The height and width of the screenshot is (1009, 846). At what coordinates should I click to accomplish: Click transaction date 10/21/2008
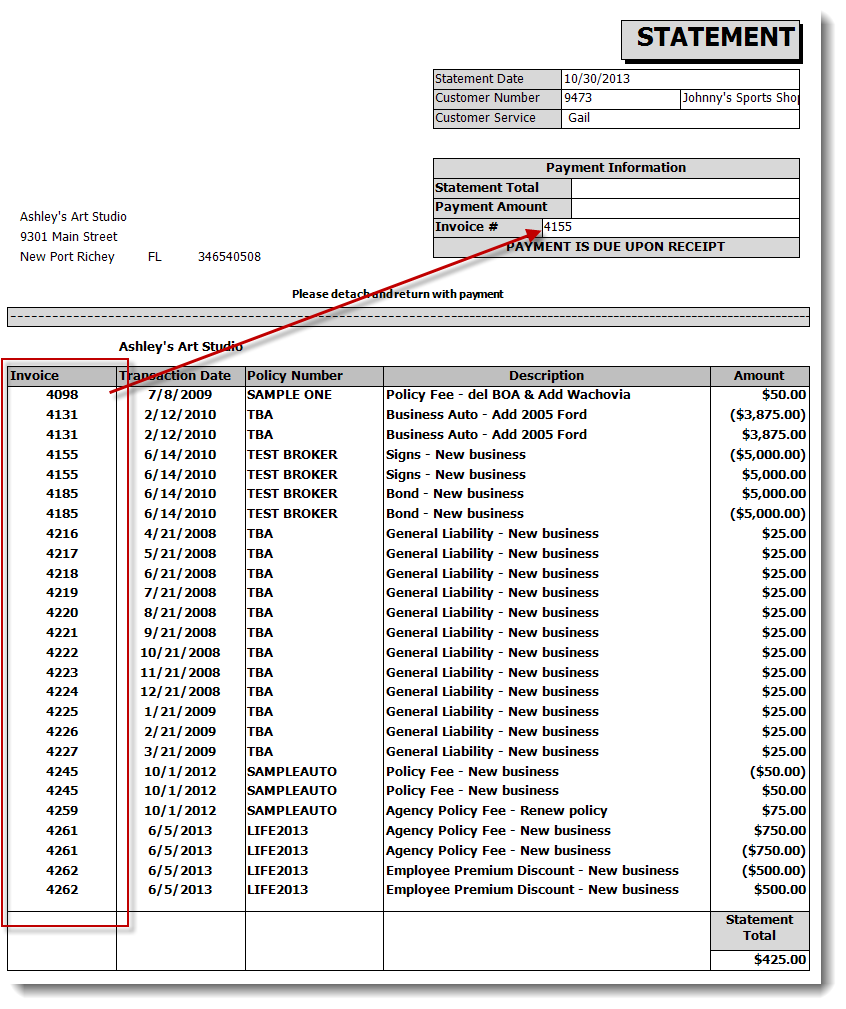[x=179, y=653]
